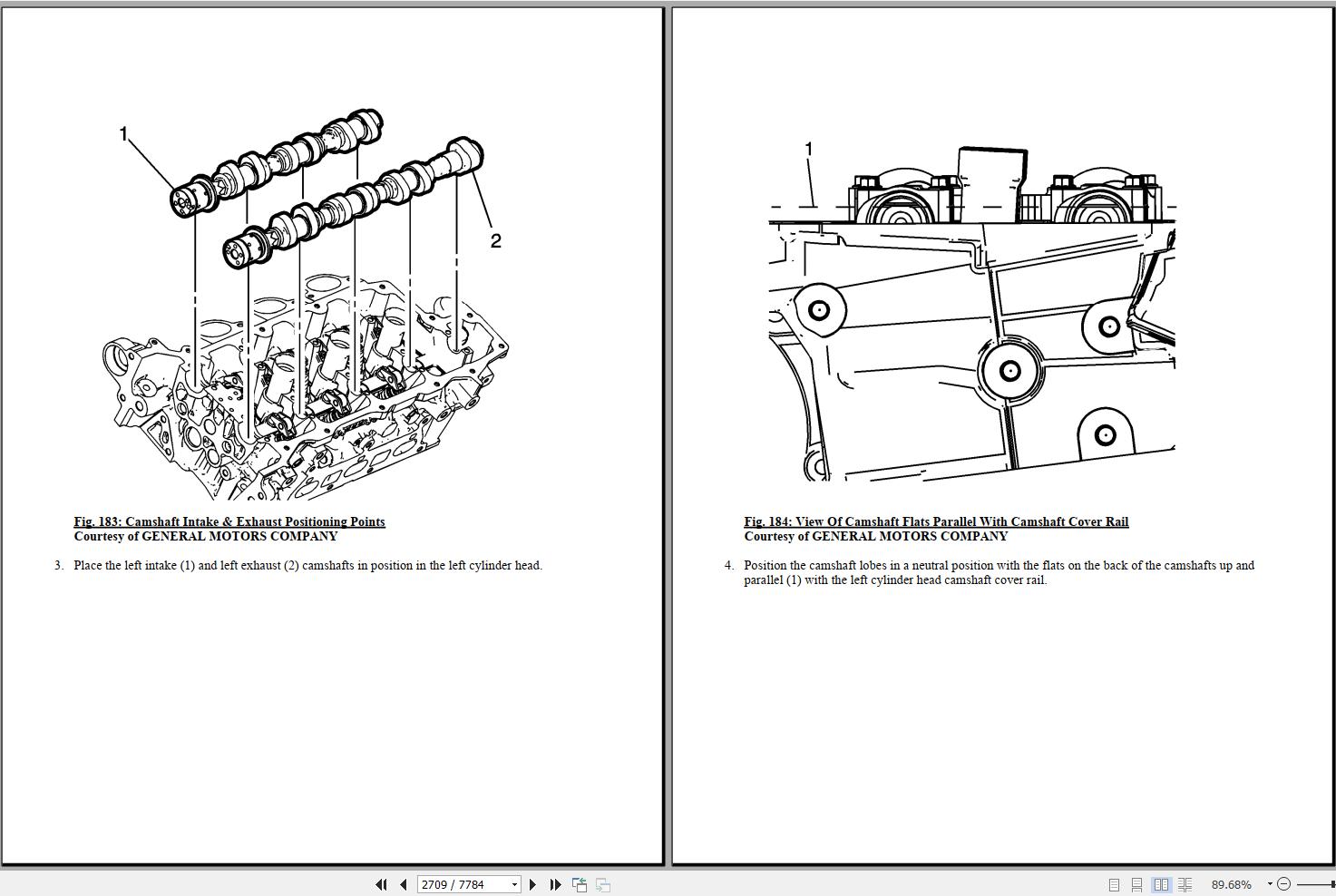The image size is (1336, 896).
Task: Click 'Courtesy of GENERAL MOTORS COMPANY' on left page
Action: (206, 536)
